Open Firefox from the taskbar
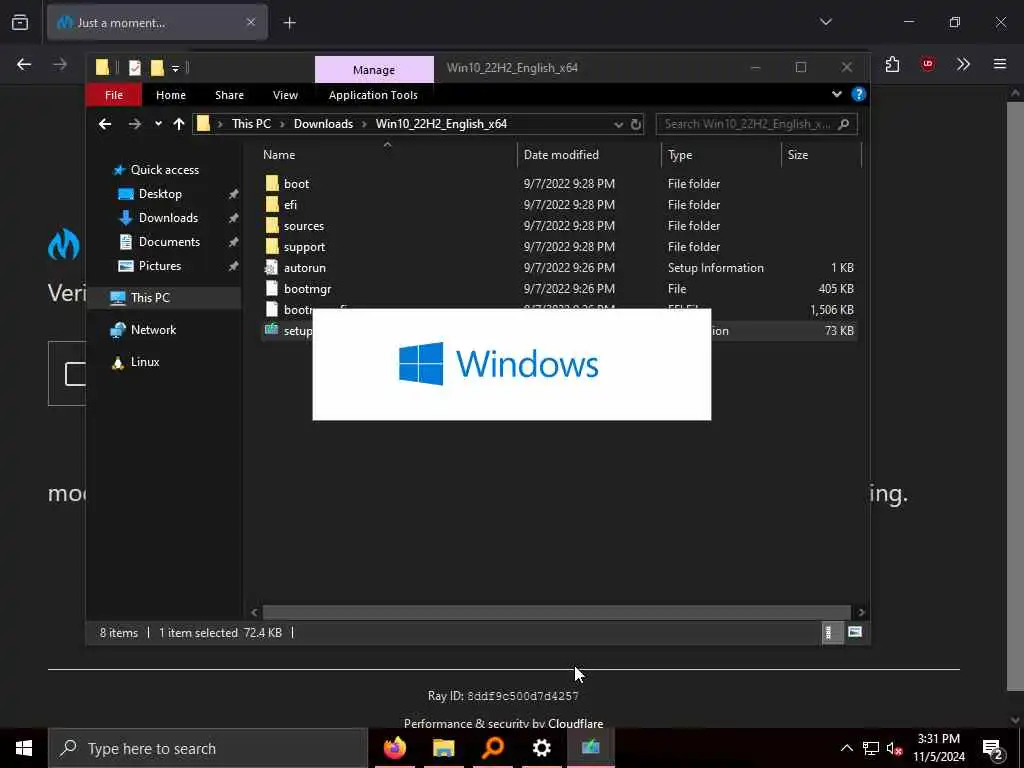Screen dimensions: 1024x768 coord(394,748)
